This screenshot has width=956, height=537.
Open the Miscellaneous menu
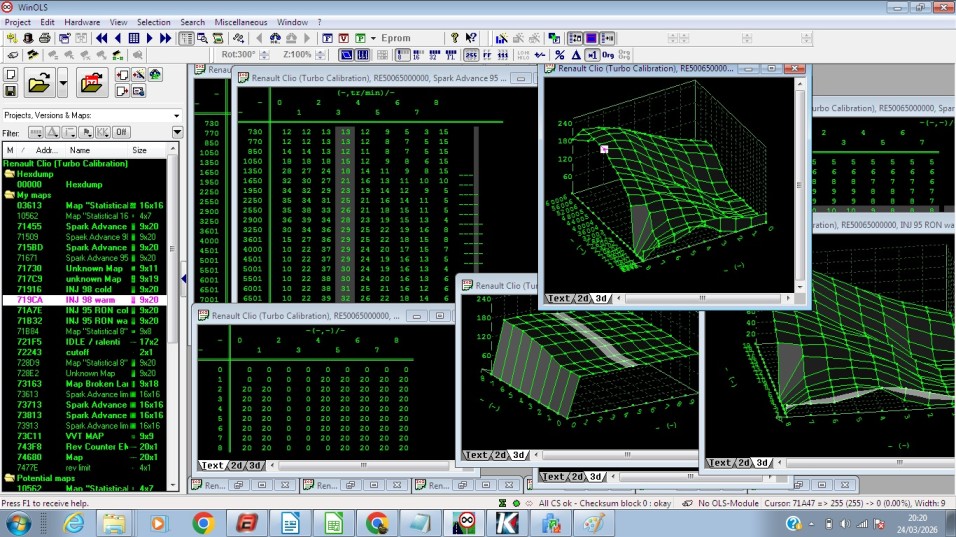[x=239, y=21]
